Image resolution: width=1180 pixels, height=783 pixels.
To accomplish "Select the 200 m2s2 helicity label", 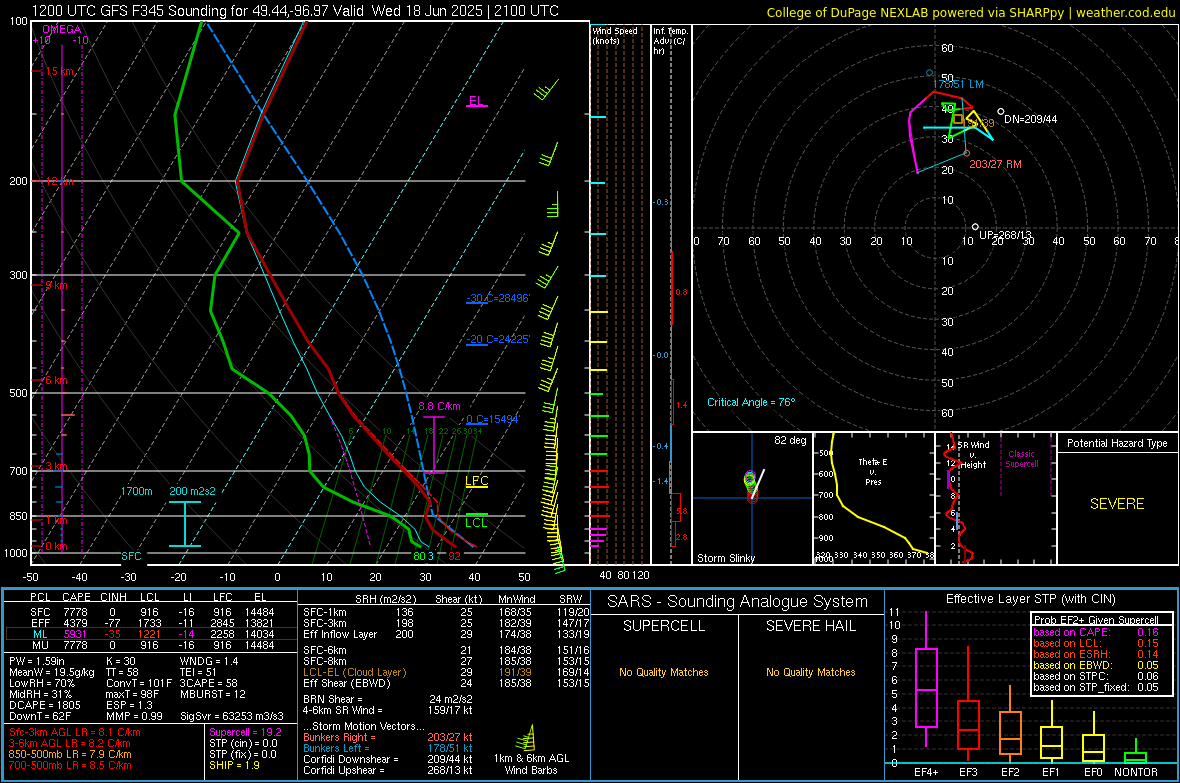I will pyautogui.click(x=193, y=491).
